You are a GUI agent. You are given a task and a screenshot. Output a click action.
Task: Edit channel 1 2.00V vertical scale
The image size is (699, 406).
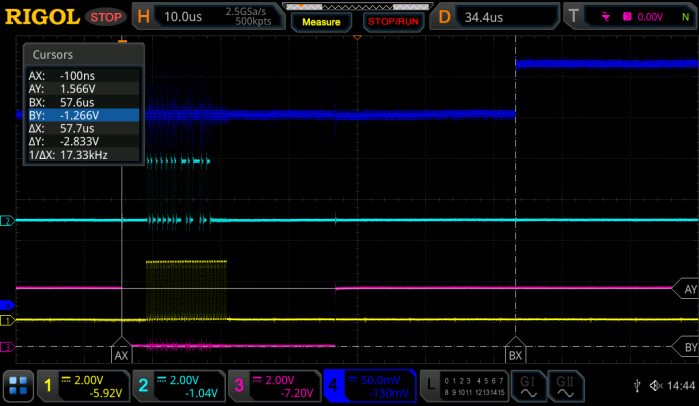tap(88, 380)
